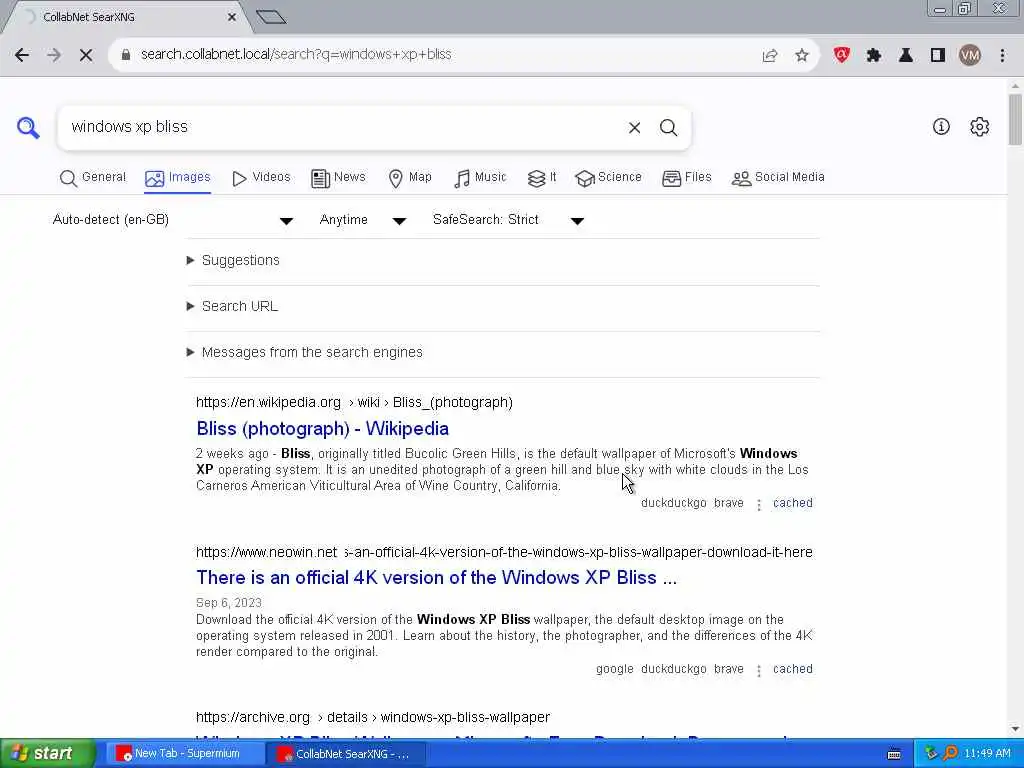Viewport: 1024px width, 768px height.
Task: Bookmark this page with the star
Action: pos(802,55)
